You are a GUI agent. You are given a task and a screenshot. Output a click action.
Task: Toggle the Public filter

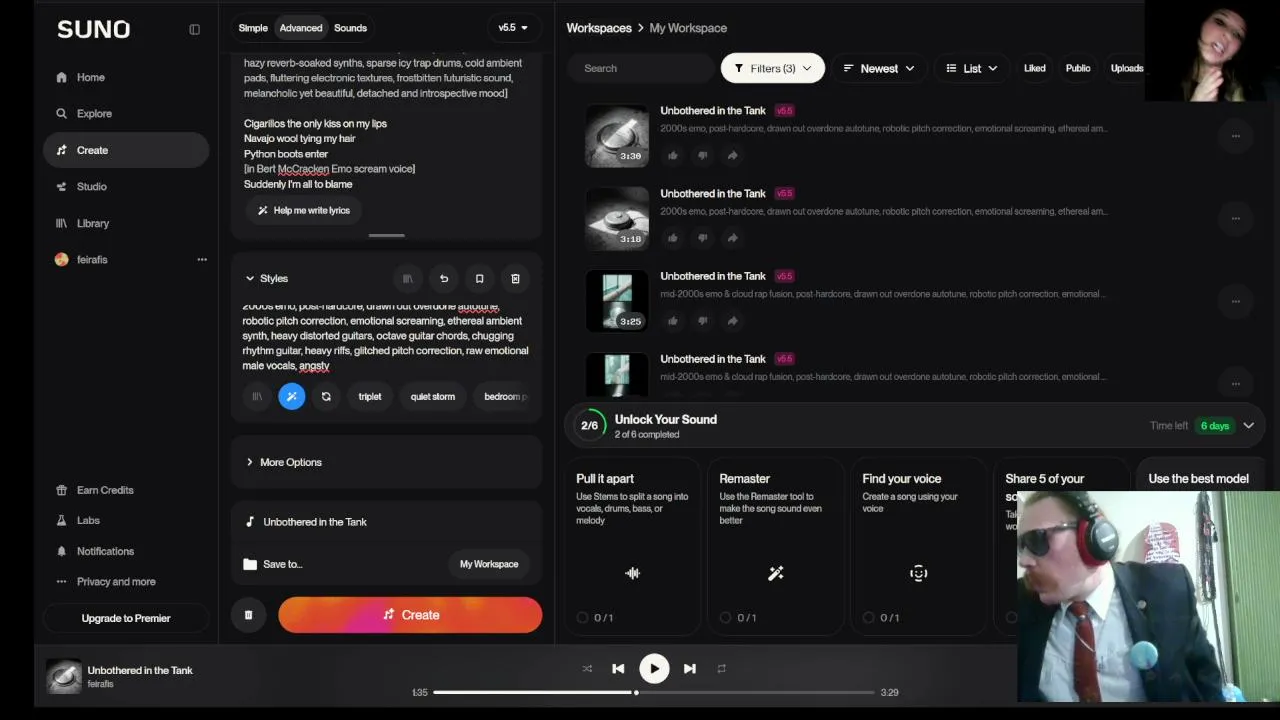click(1078, 68)
